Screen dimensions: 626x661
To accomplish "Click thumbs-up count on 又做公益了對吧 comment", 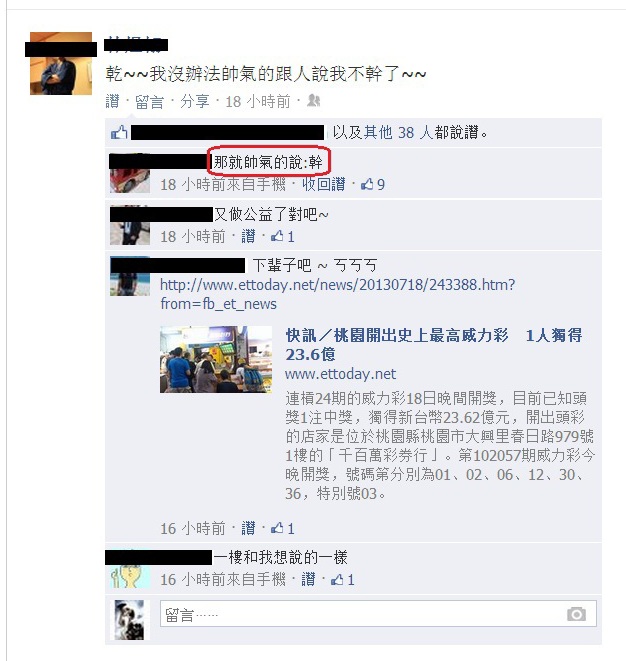I will (x=282, y=236).
